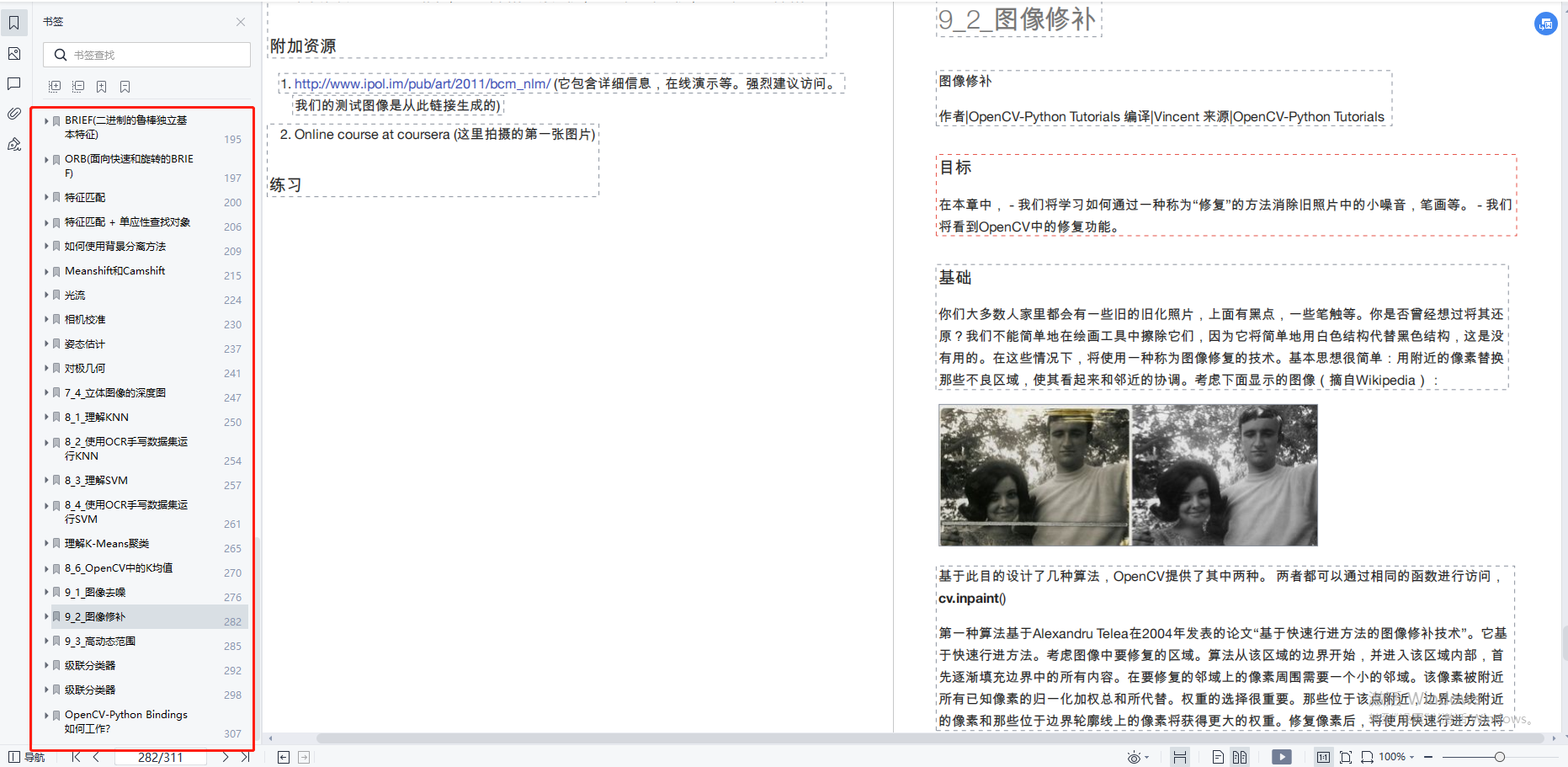Select the BRIEF bookmark entry
This screenshot has height=767, width=1568.
(x=126, y=127)
